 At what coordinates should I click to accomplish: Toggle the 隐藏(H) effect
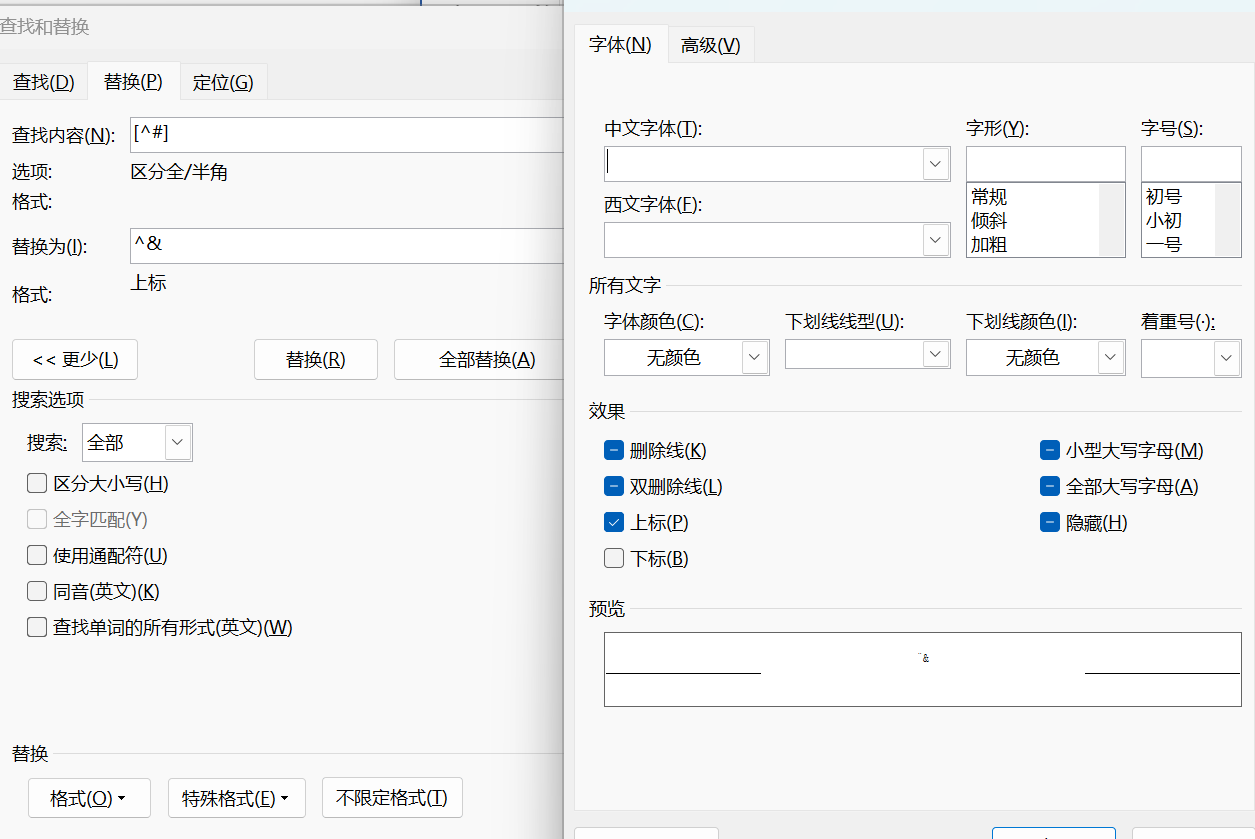coord(1049,521)
